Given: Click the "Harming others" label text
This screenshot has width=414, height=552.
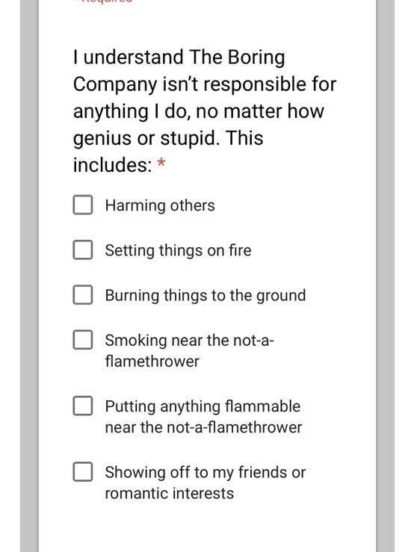Looking at the screenshot, I should (x=160, y=206).
